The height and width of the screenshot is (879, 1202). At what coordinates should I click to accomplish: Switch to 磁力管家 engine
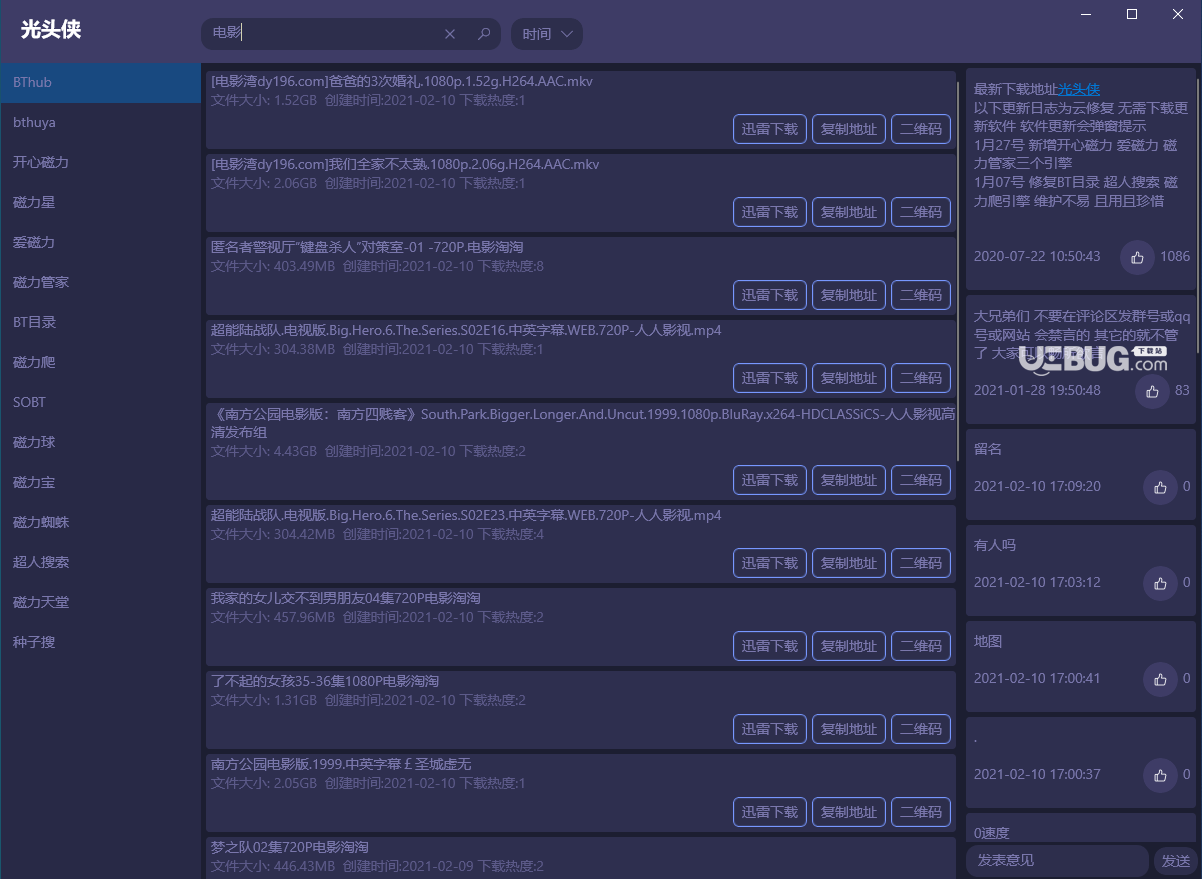(x=100, y=282)
